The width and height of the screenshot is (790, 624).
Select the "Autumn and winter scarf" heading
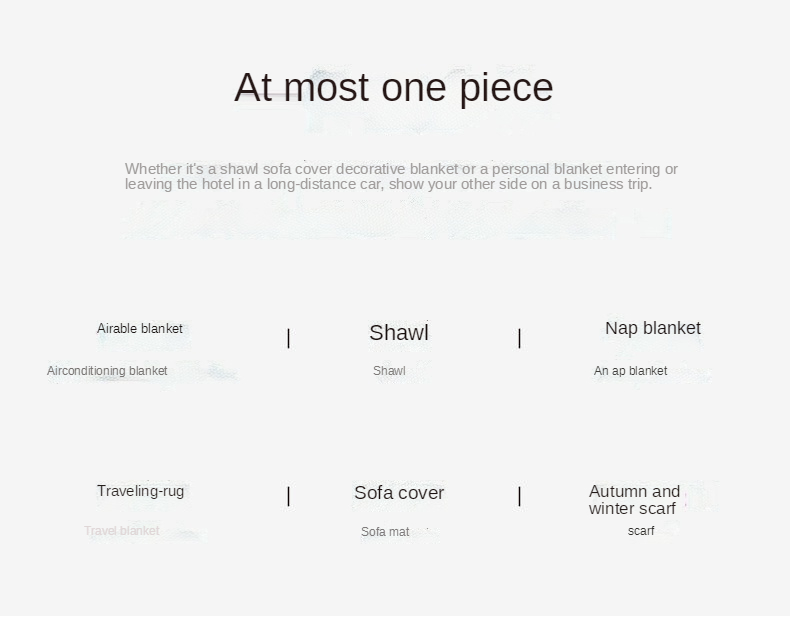click(x=634, y=500)
